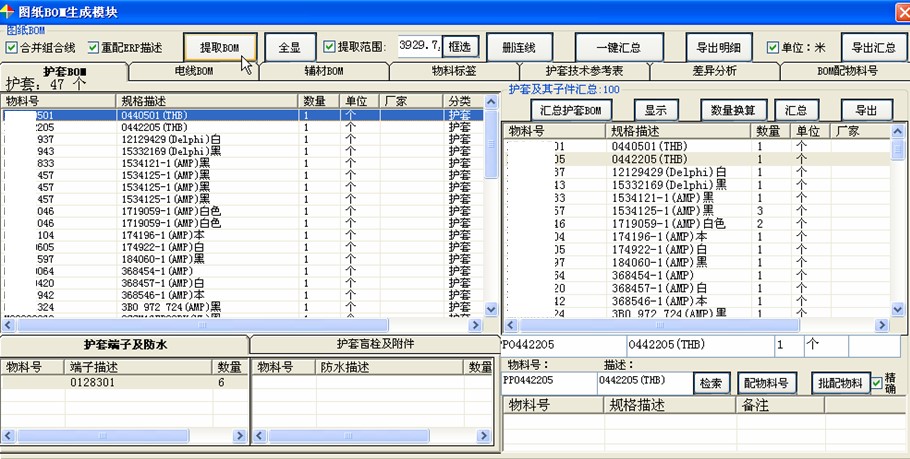Toggle the 合并组合线 checkbox

pos(12,47)
